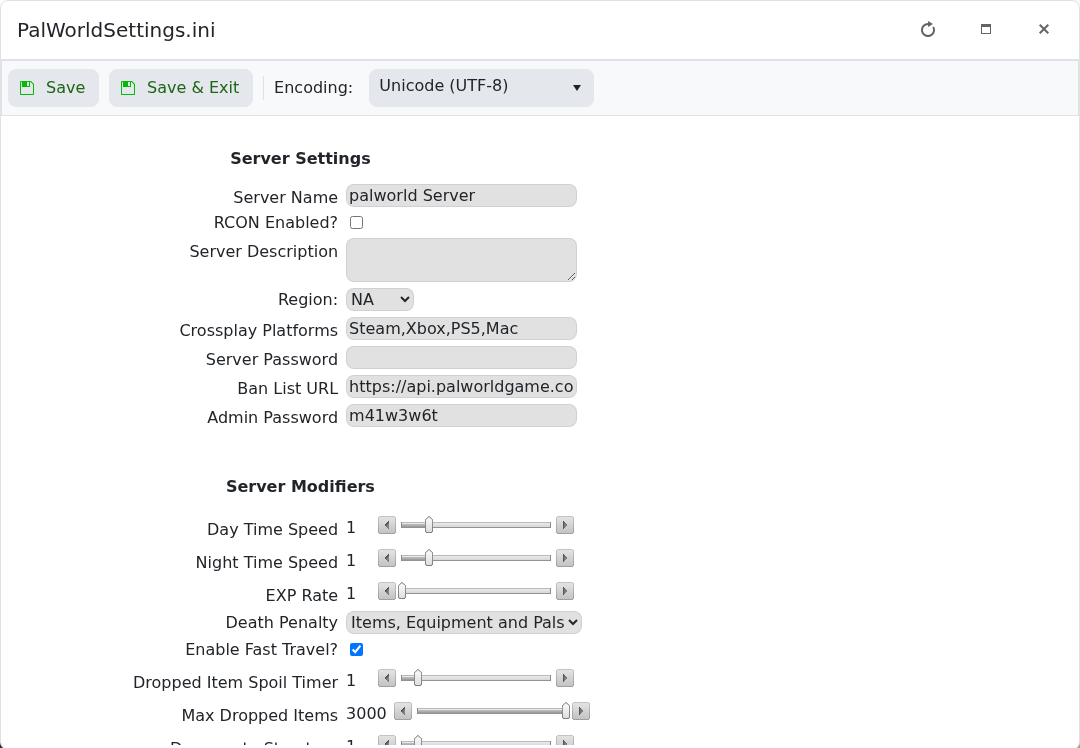The height and width of the screenshot is (748, 1080).
Task: Click the Save button
Action: tap(53, 88)
